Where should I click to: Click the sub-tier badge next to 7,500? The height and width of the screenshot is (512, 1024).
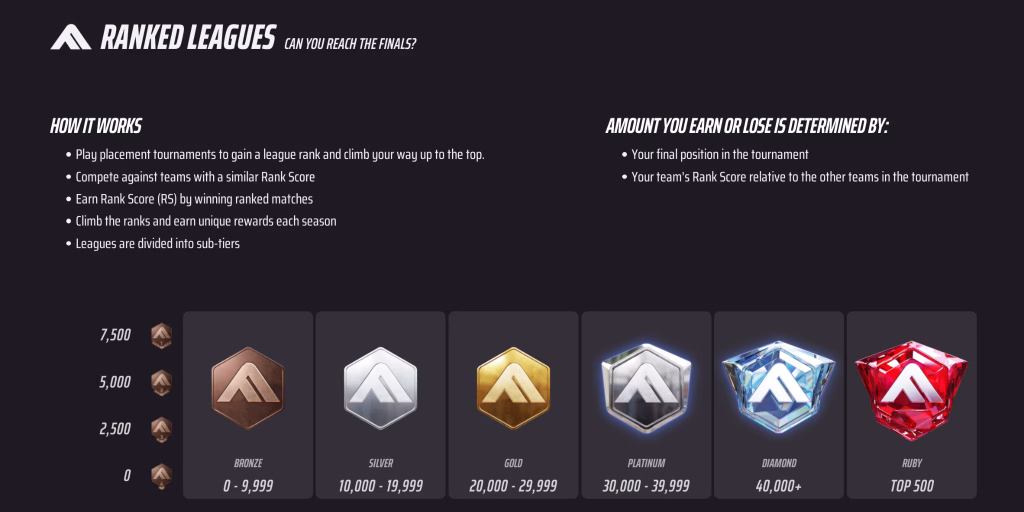[161, 336]
